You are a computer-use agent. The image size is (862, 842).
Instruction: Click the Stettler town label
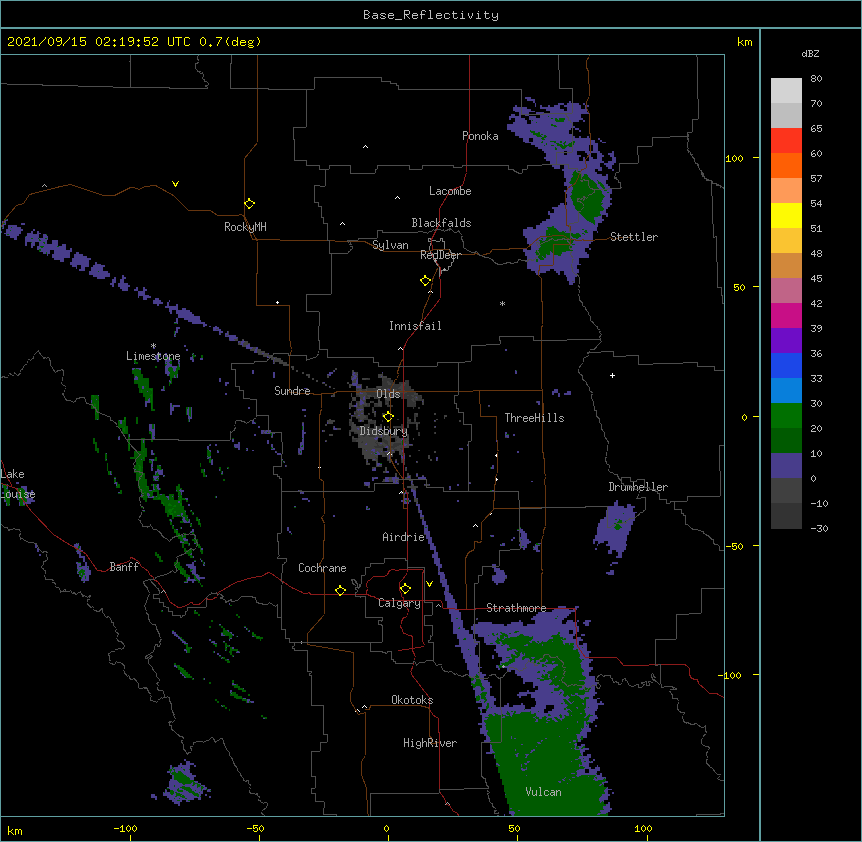(633, 237)
